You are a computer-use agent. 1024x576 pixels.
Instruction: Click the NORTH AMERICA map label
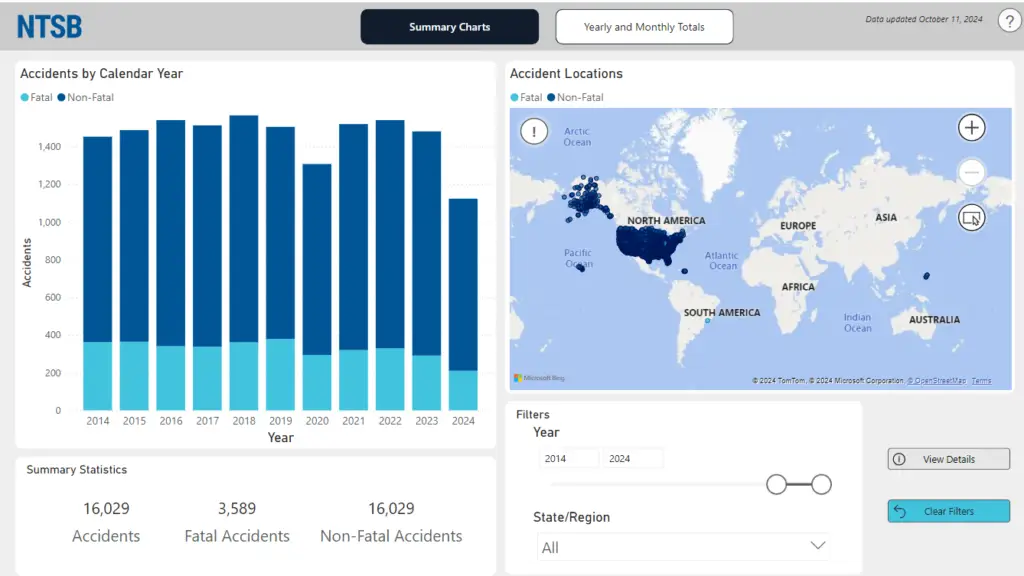[x=666, y=221]
